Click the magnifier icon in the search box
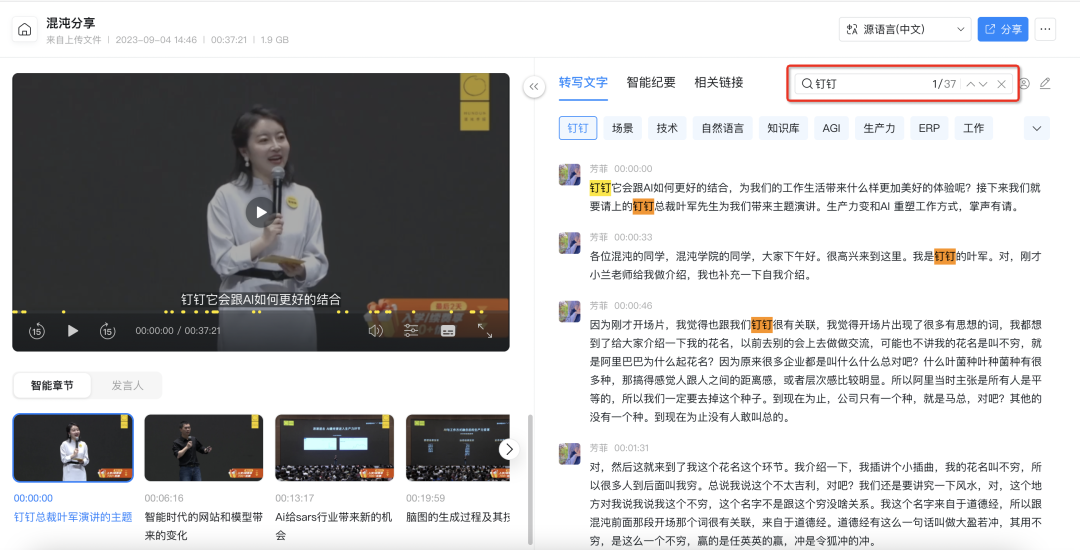Screen dimensions: 1080x550 (x=807, y=84)
